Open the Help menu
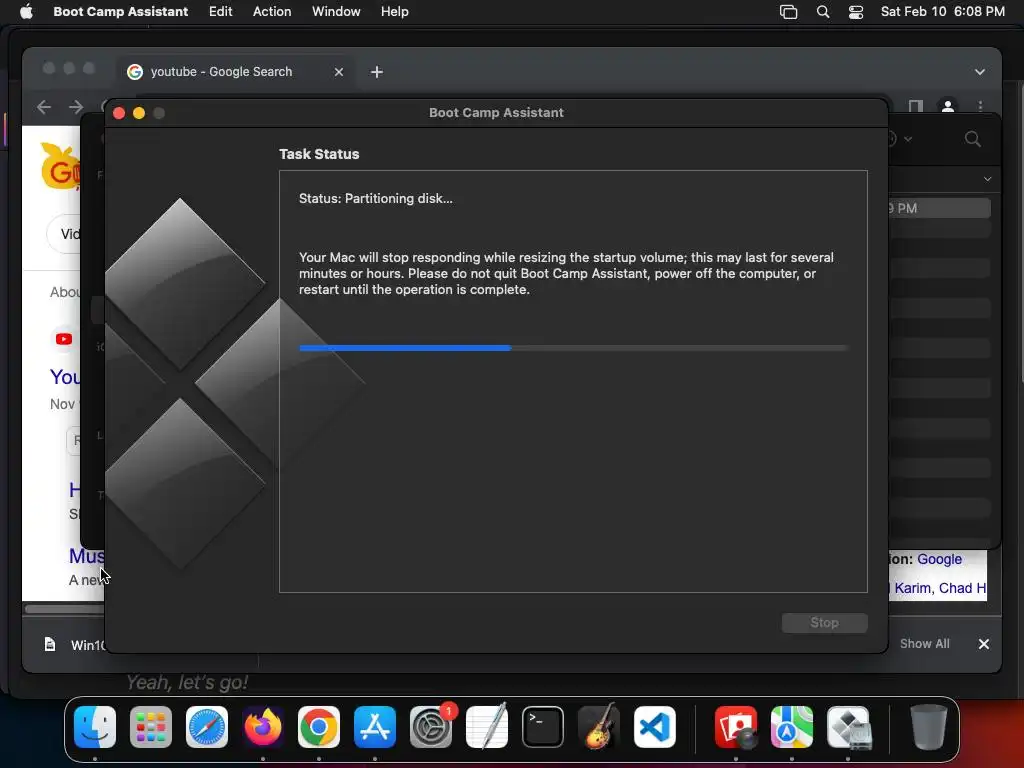Viewport: 1024px width, 768px height. [x=394, y=11]
